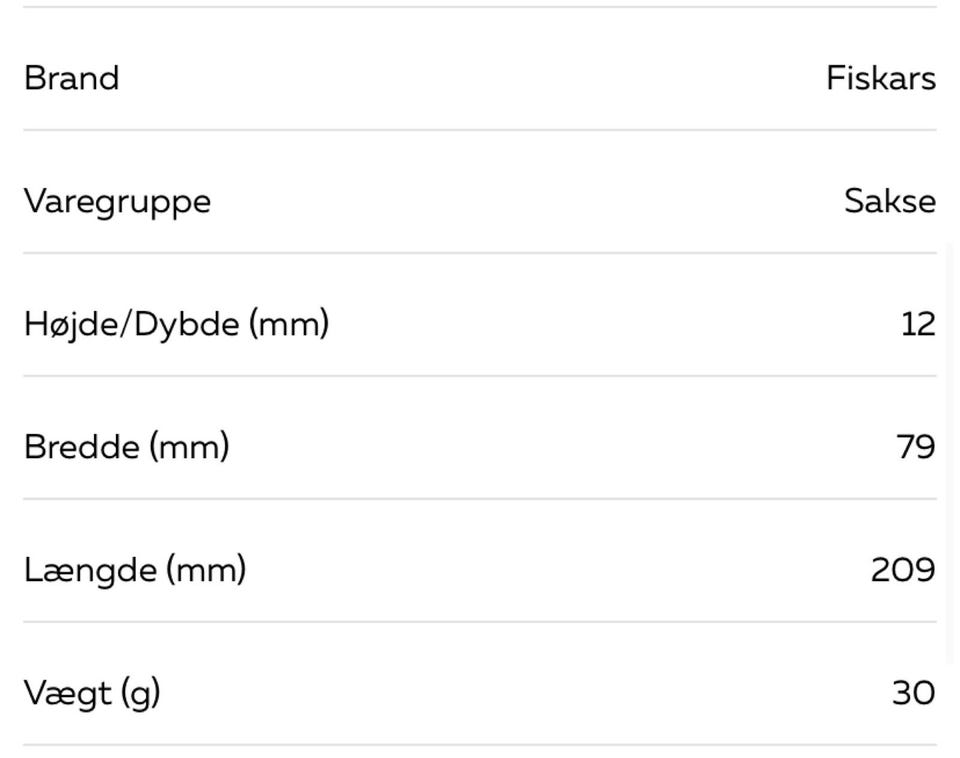Viewport: 960px width, 758px height.
Task: Click the Længde label text
Action: tap(91, 570)
